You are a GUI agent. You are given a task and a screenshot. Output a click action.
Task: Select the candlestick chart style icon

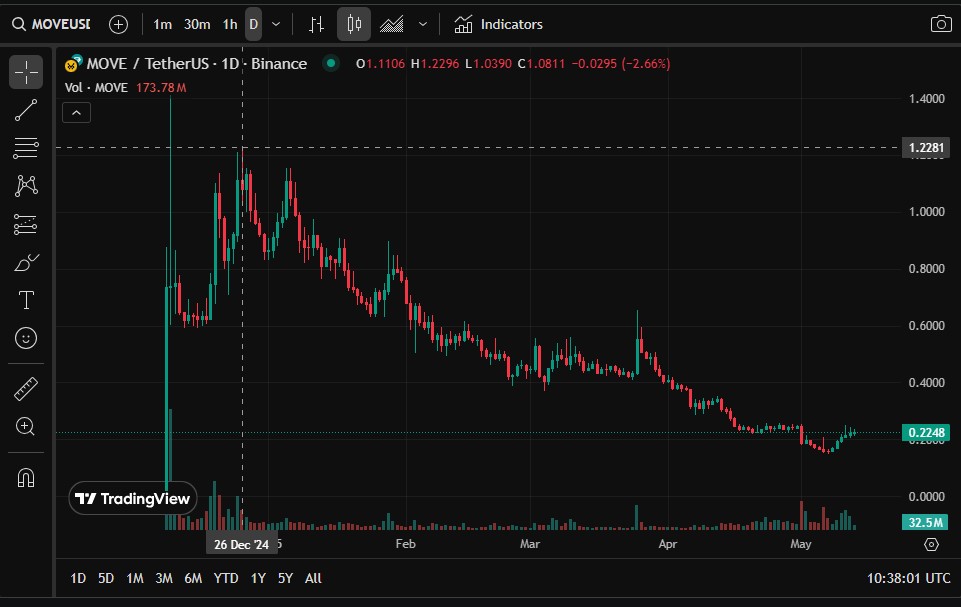pos(354,25)
